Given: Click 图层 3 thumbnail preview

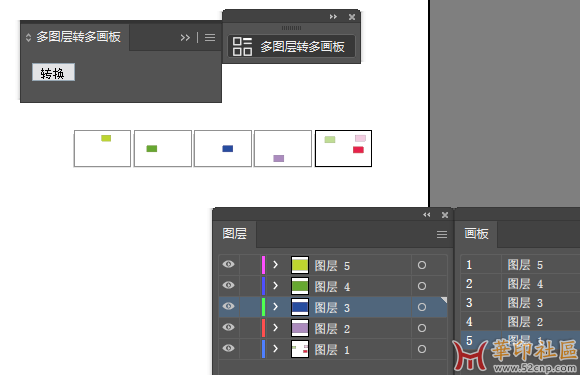Looking at the screenshot, I should pos(300,307).
